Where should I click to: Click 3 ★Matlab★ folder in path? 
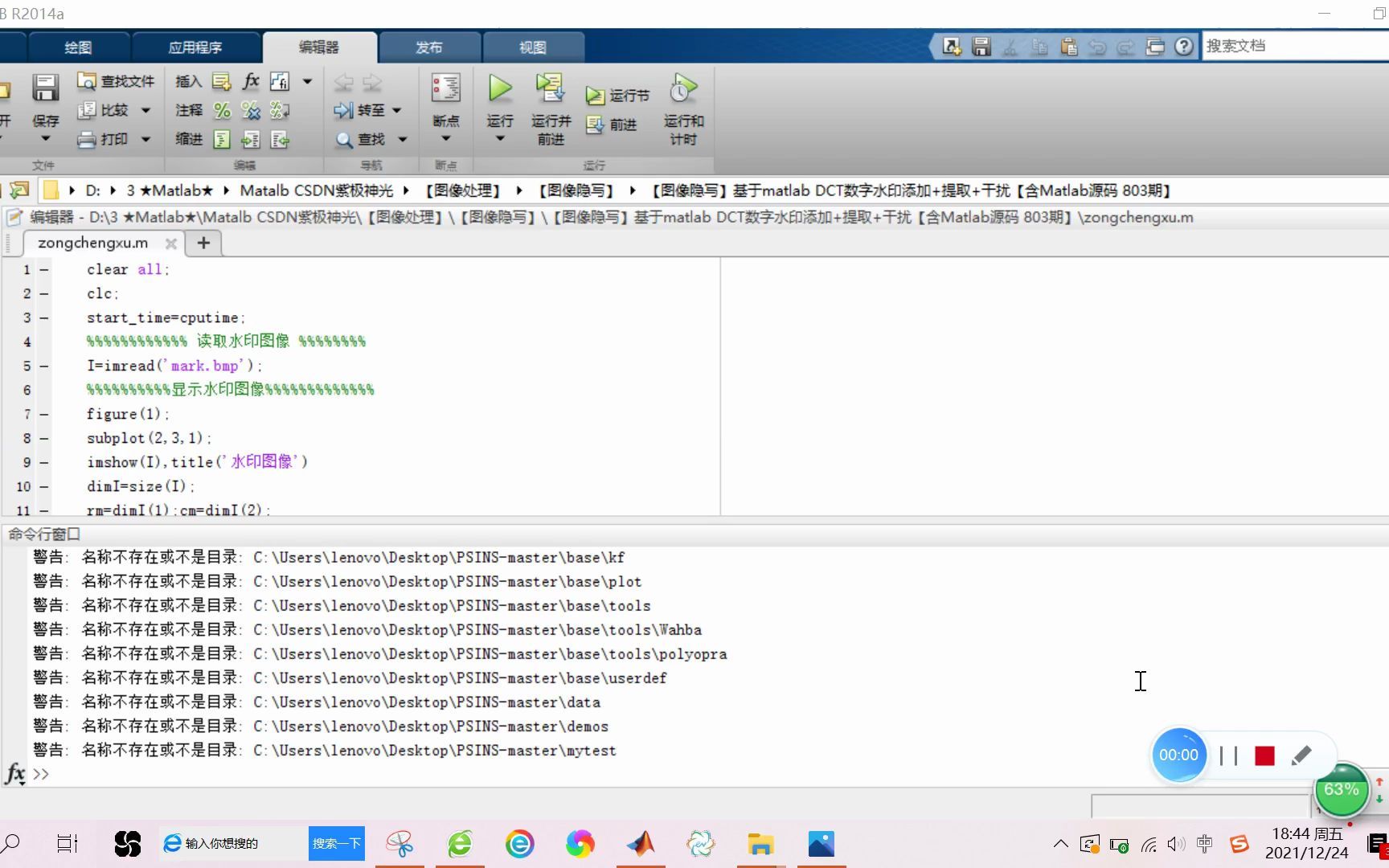(170, 190)
